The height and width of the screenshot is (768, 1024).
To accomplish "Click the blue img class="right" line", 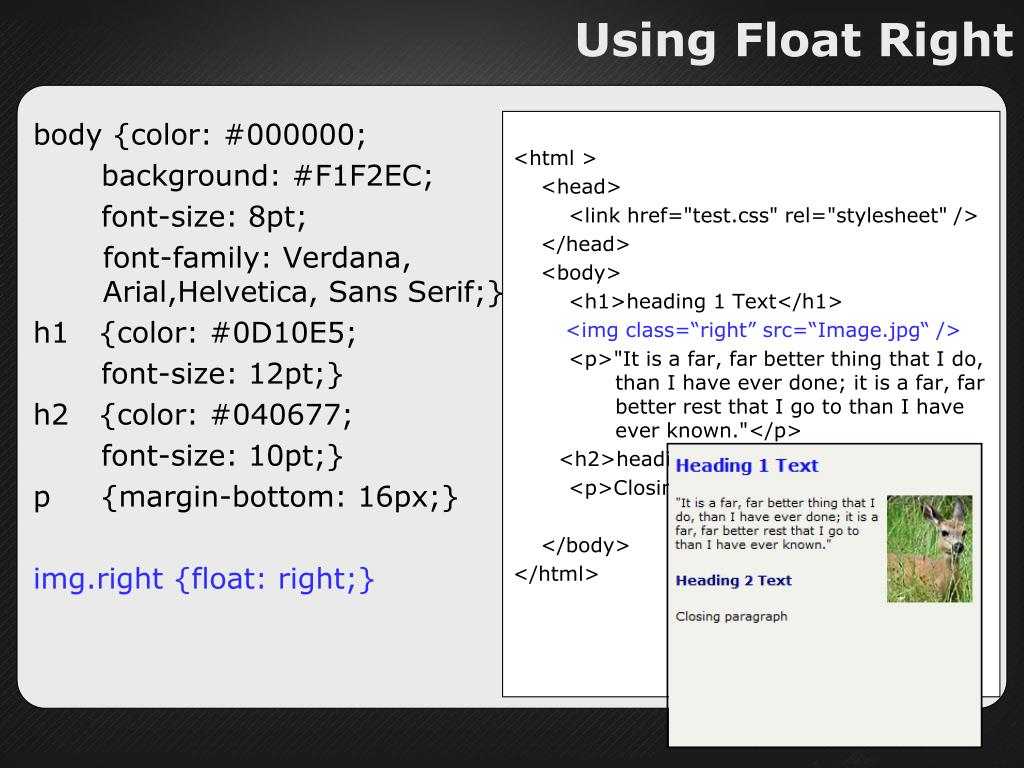I will (x=763, y=330).
